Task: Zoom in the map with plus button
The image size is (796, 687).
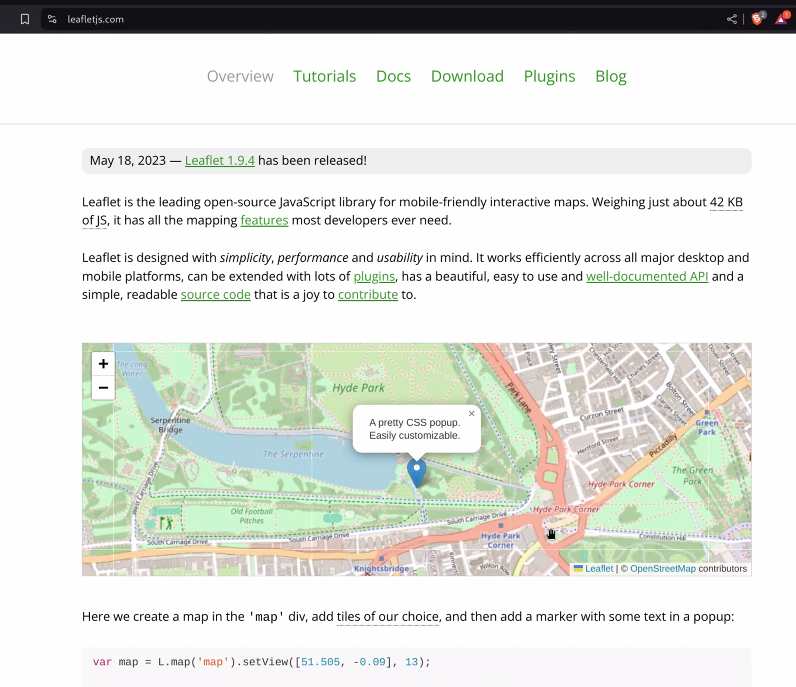Action: pyautogui.click(x=104, y=364)
